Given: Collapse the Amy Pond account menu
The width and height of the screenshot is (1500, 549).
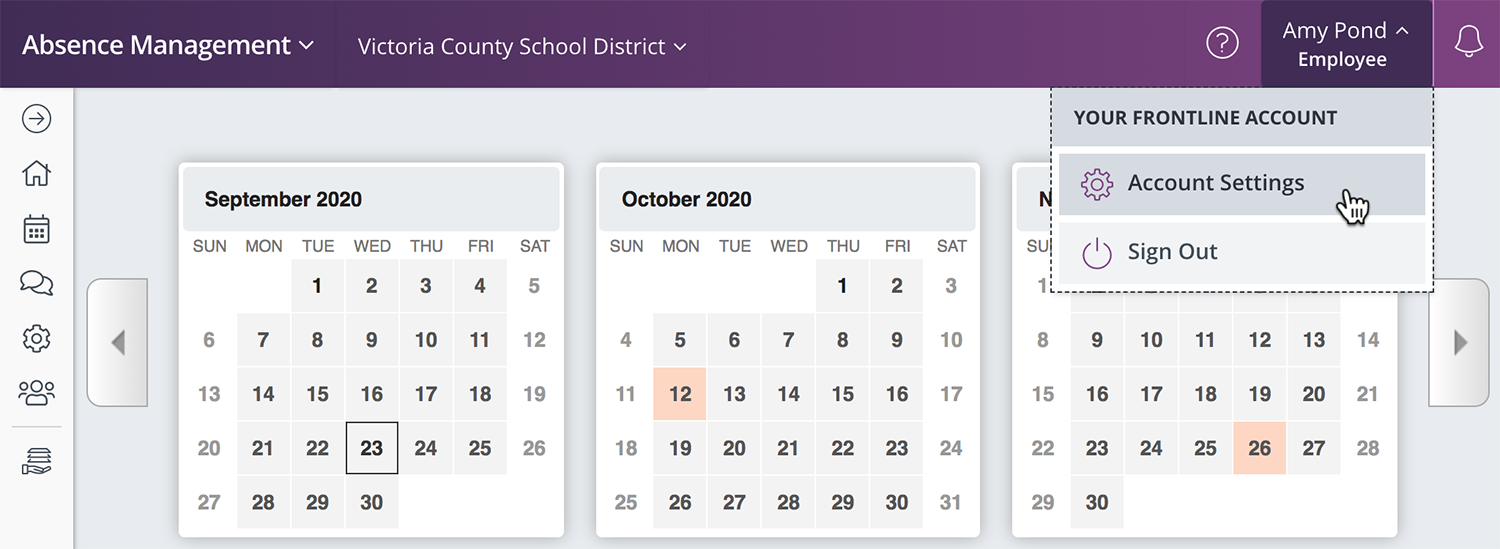Looking at the screenshot, I should pos(1346,44).
